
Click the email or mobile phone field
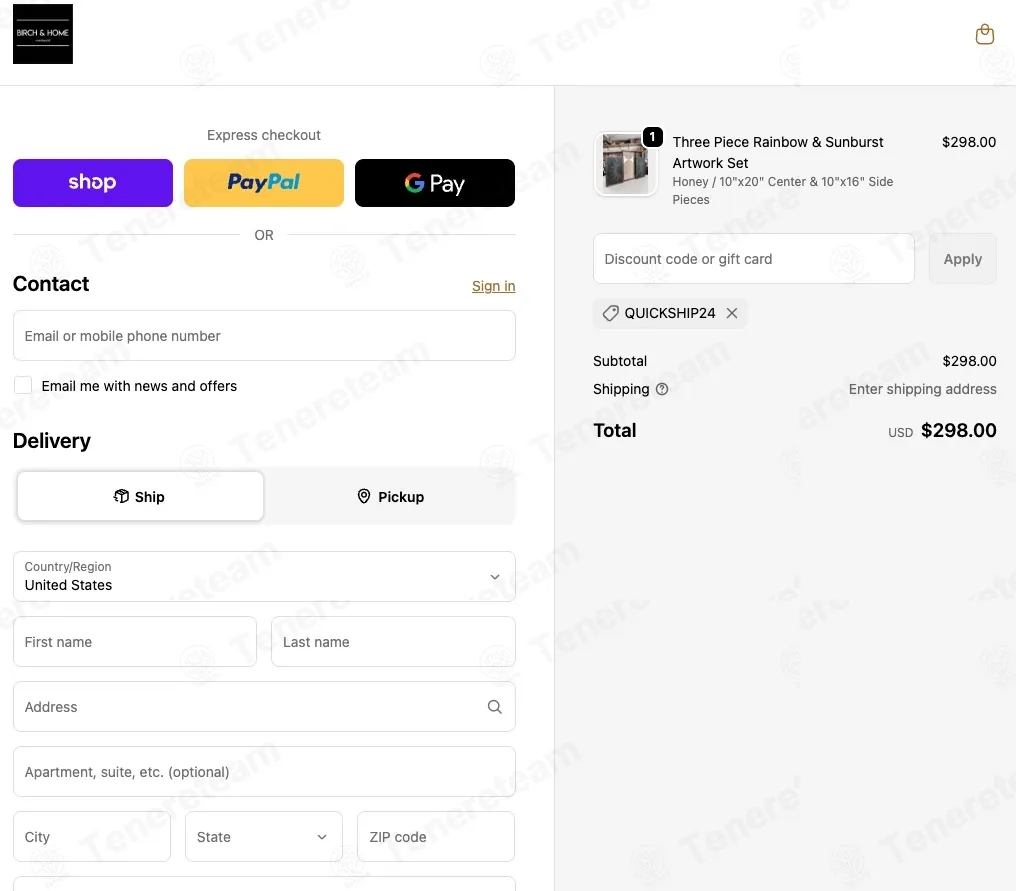click(x=264, y=336)
